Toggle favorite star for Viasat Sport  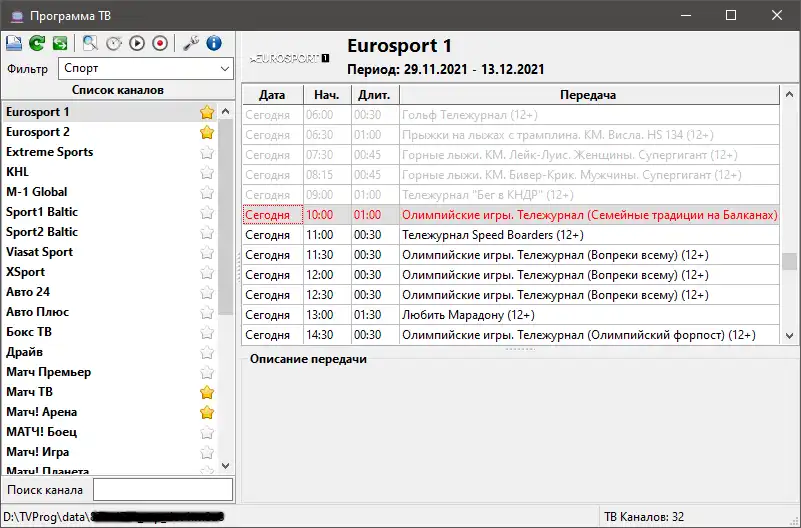pos(207,252)
